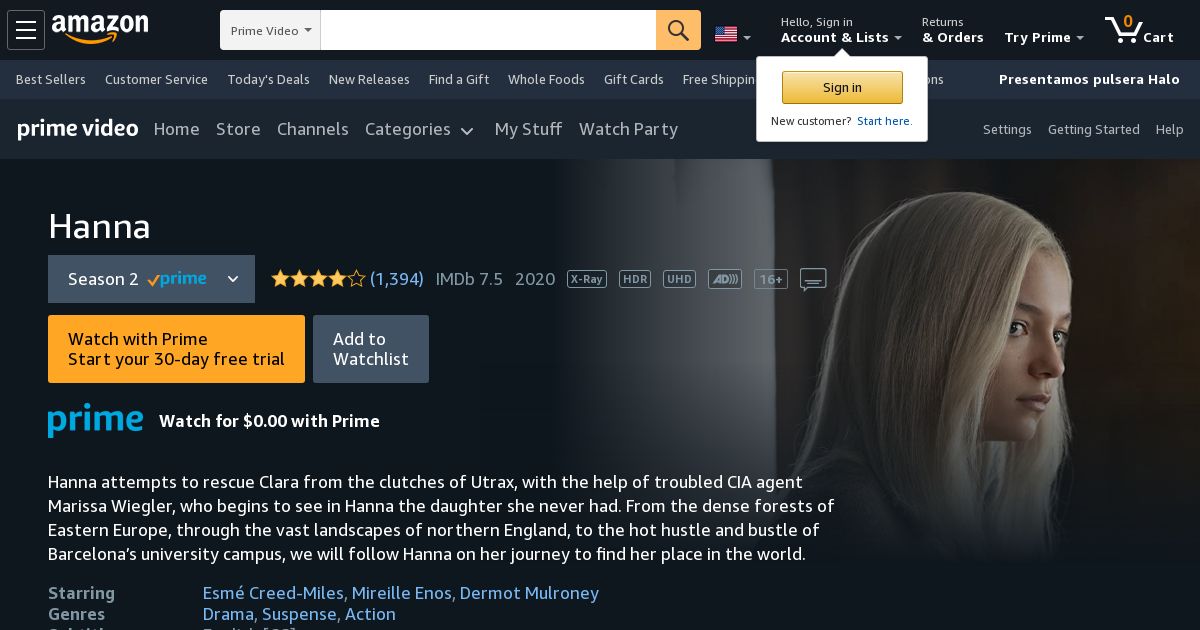Screen dimensions: 1200x630
Task: Open the Action genre link
Action: [370, 614]
